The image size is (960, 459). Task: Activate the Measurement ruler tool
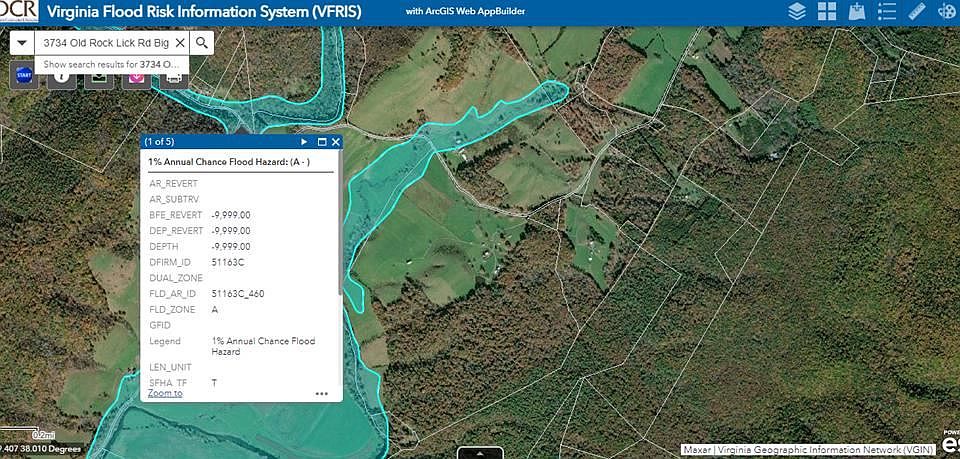coord(916,12)
